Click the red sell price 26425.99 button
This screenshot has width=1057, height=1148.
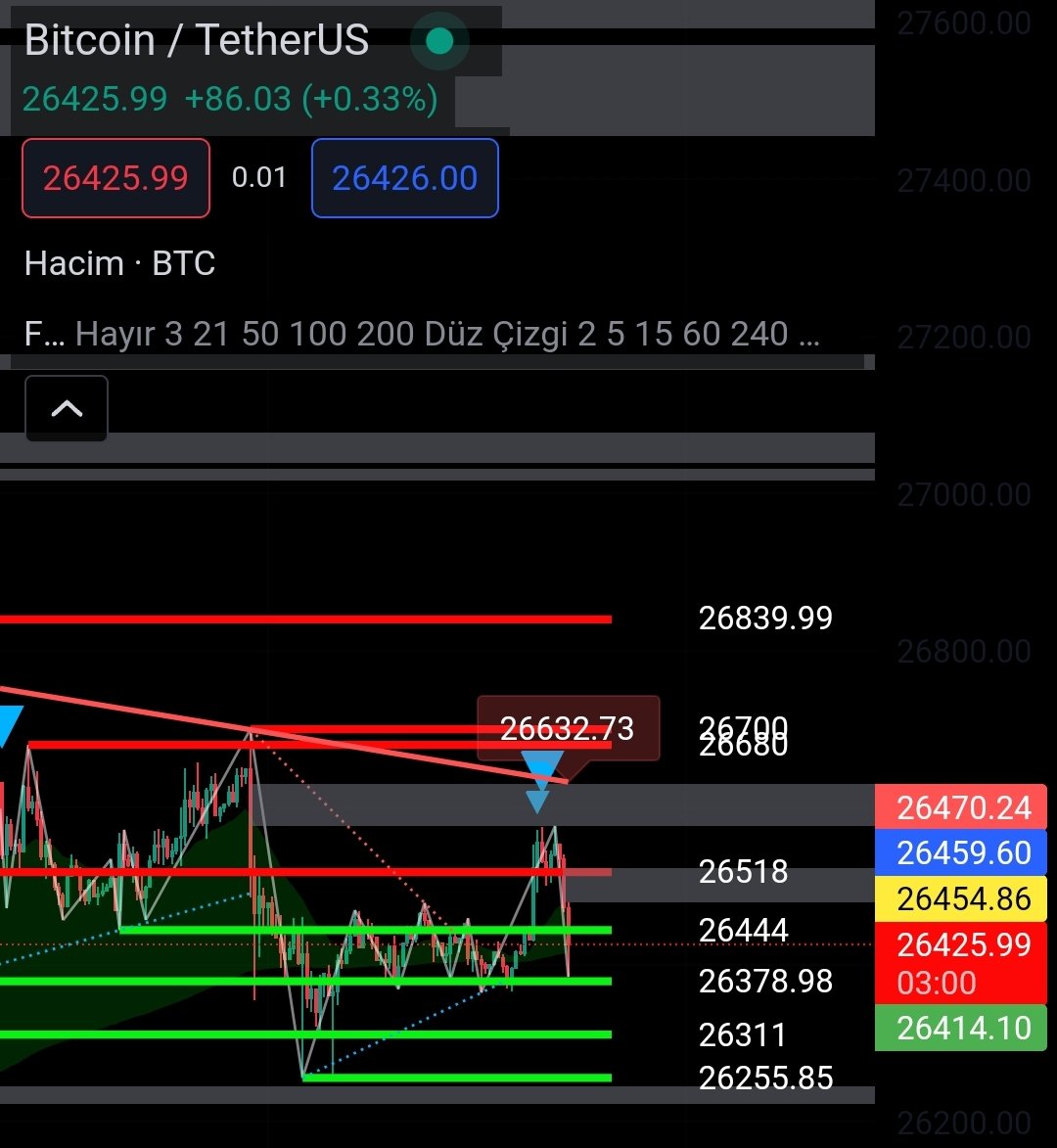115,178
